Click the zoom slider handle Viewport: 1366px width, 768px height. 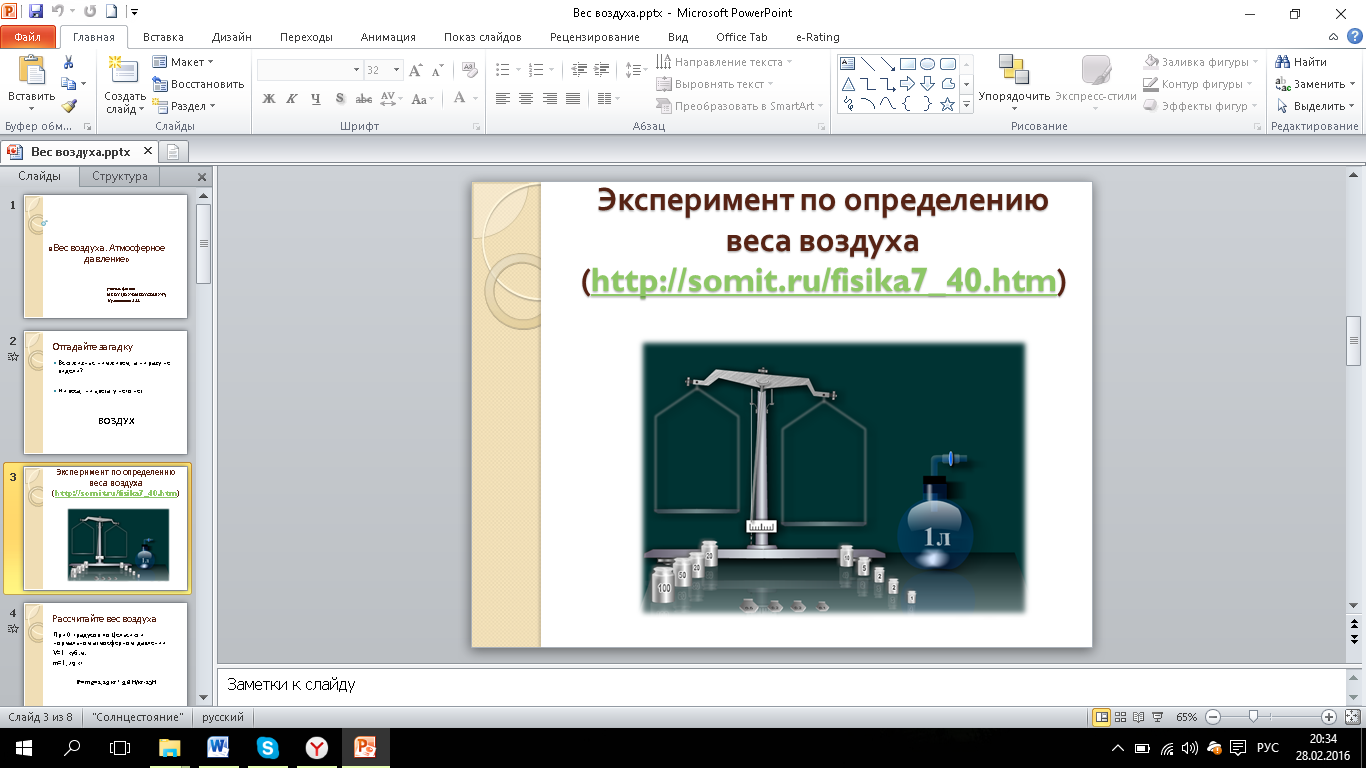1253,717
